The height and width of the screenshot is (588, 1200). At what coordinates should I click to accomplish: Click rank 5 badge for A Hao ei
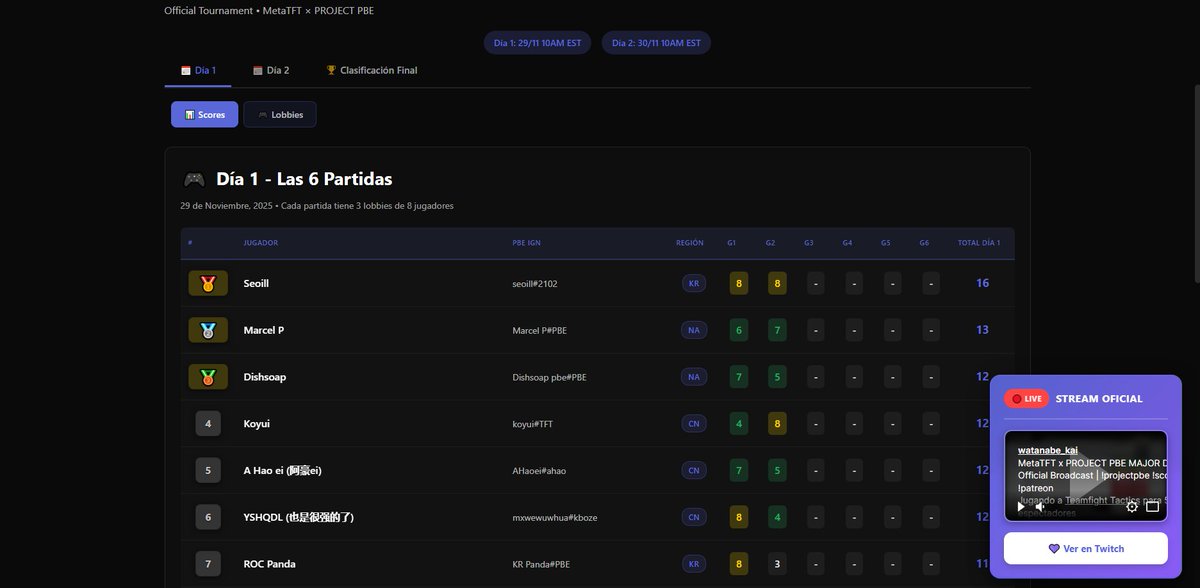coord(208,470)
